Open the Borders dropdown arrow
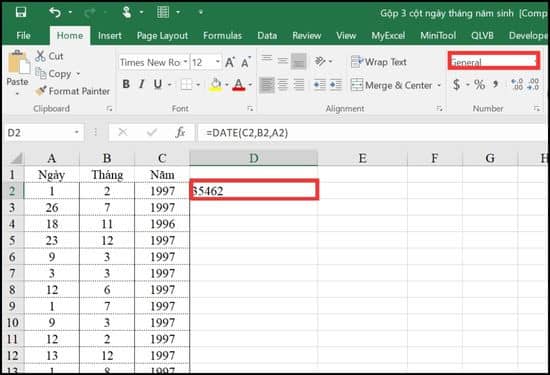This screenshot has height=375, width=550. pyautogui.click(x=198, y=85)
